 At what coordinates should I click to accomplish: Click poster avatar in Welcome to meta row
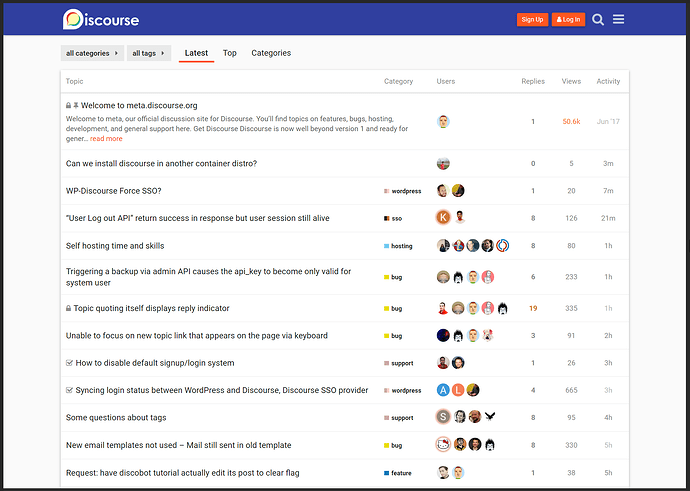(x=443, y=121)
